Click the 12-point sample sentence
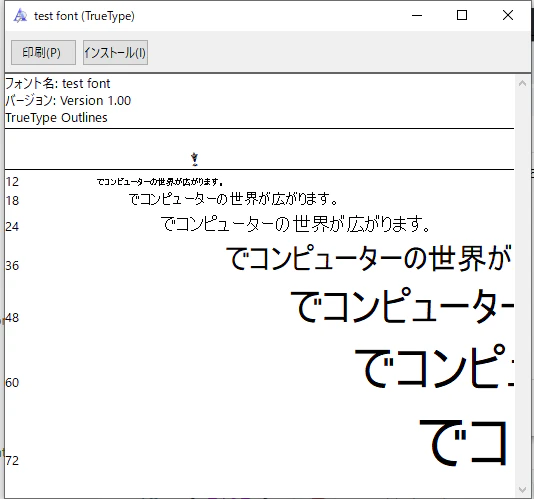Viewport: 534px width, 499px height. point(160,182)
